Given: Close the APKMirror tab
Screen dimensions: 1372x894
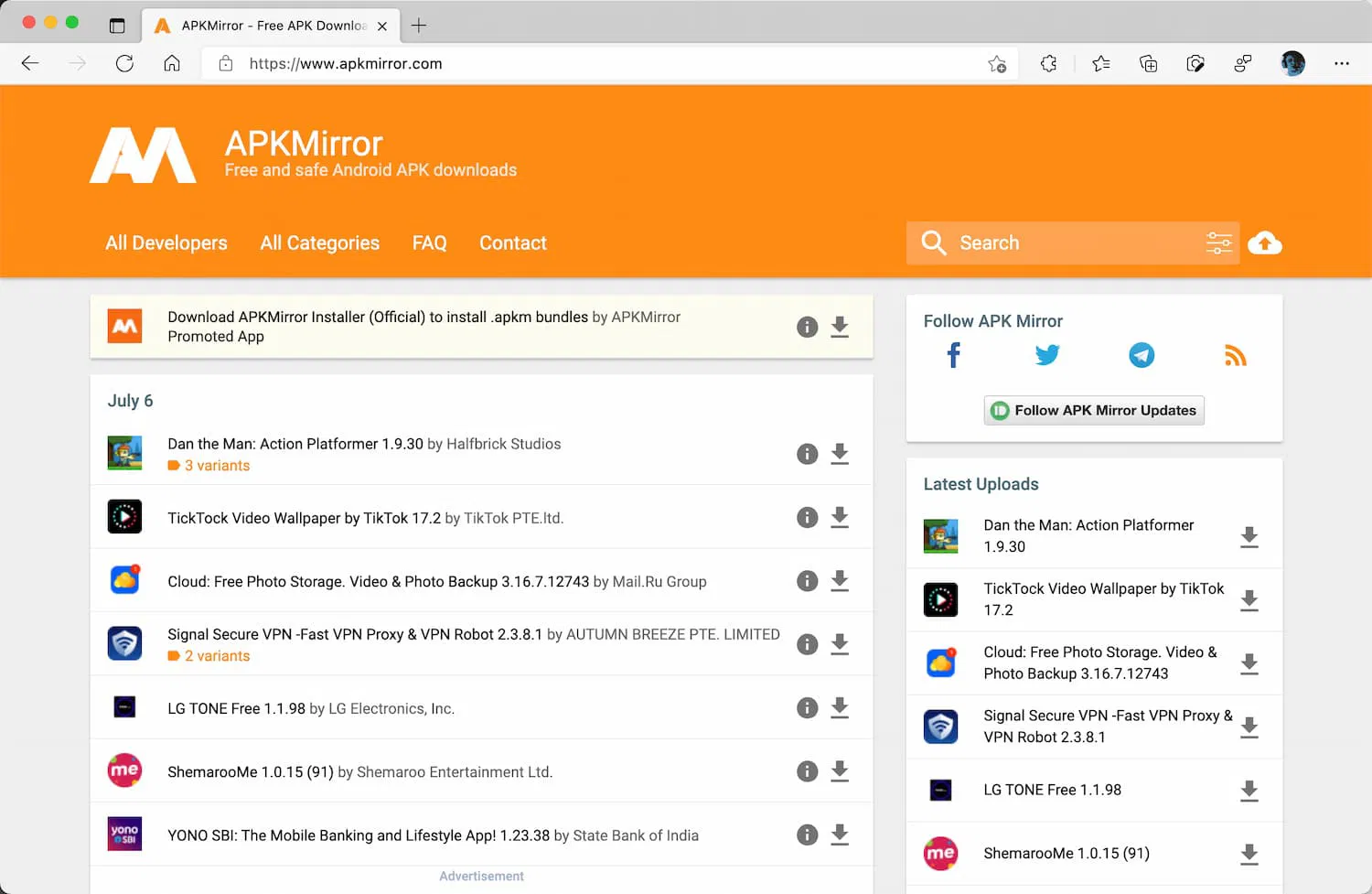Looking at the screenshot, I should pyautogui.click(x=382, y=26).
